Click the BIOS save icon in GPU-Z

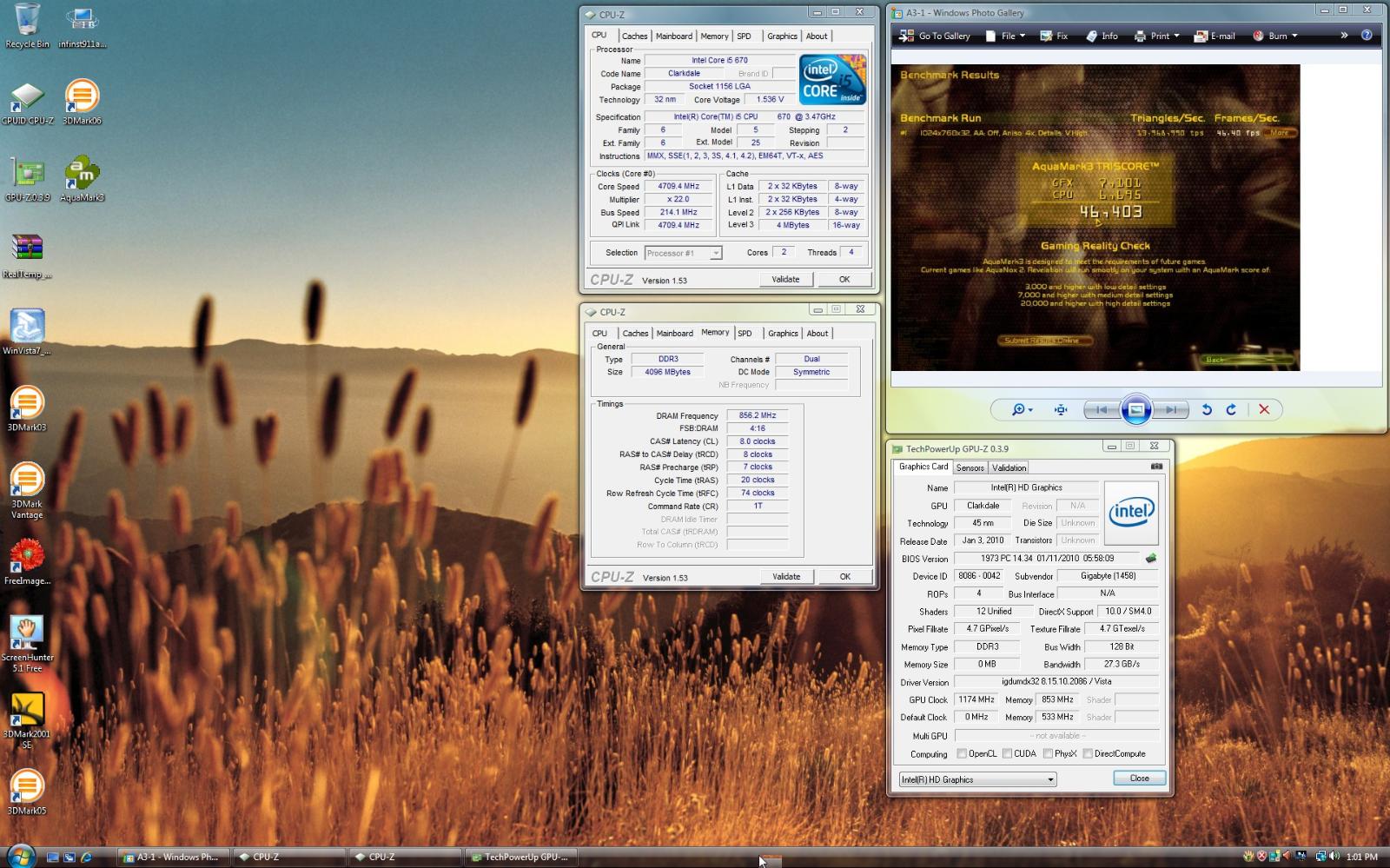click(x=1151, y=559)
